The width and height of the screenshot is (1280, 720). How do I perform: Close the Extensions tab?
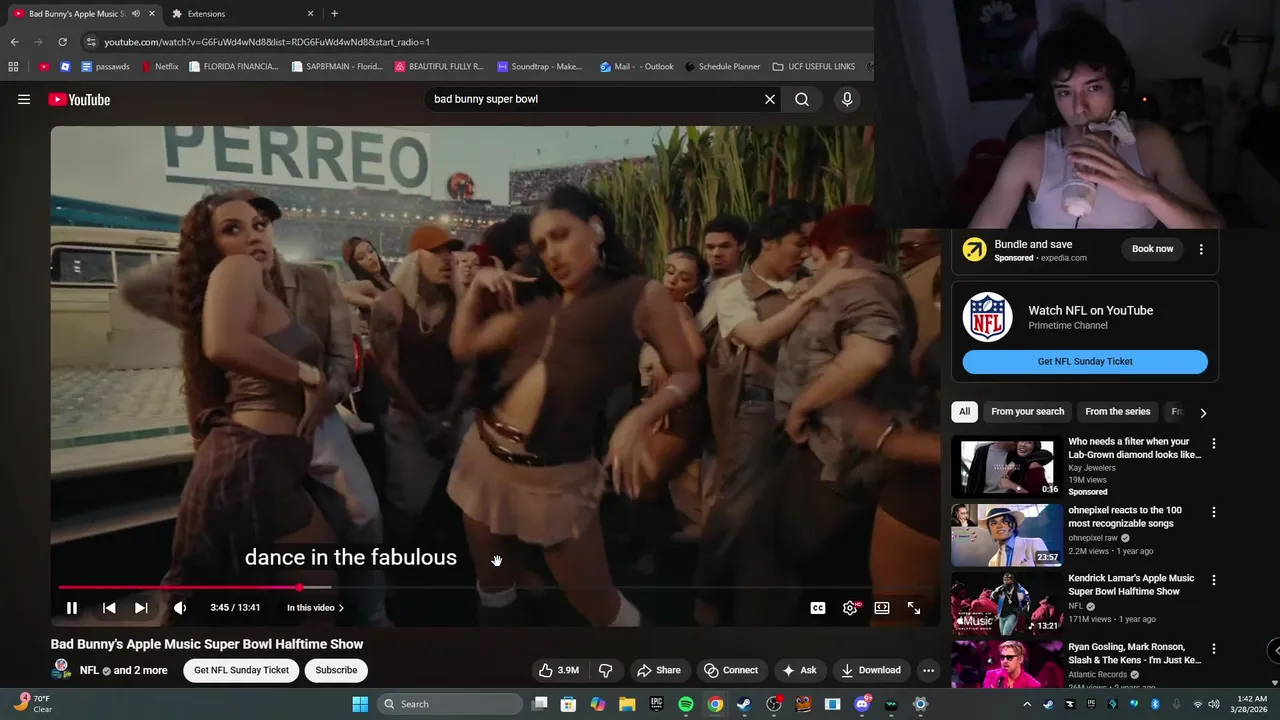tap(310, 14)
